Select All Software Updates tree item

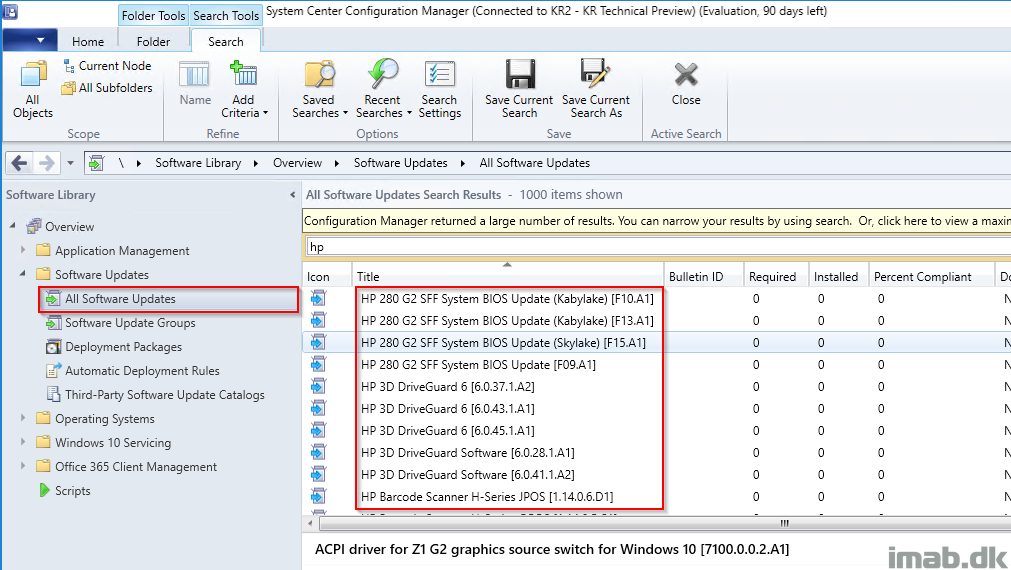tap(169, 299)
